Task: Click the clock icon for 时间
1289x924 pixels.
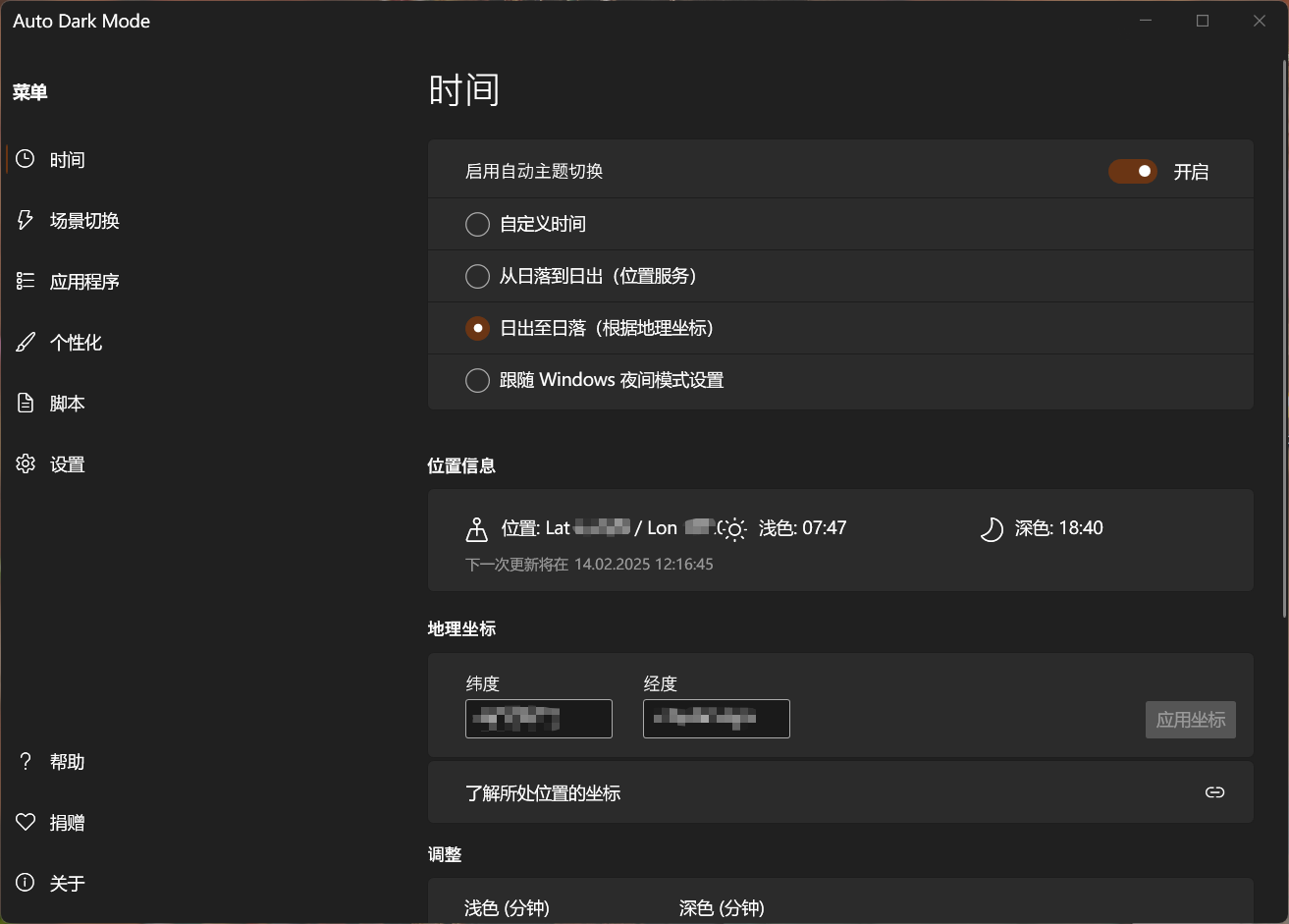Action: pyautogui.click(x=26, y=159)
